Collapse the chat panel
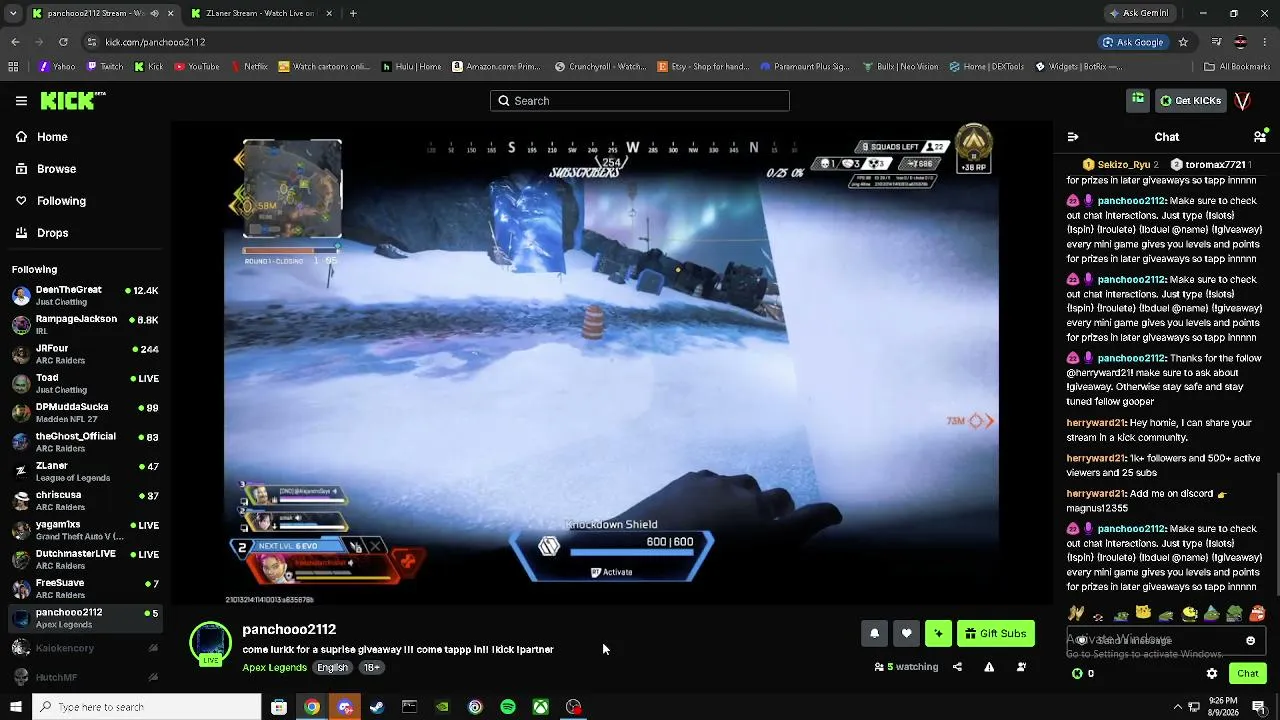This screenshot has height=720, width=1280. 1073,137
